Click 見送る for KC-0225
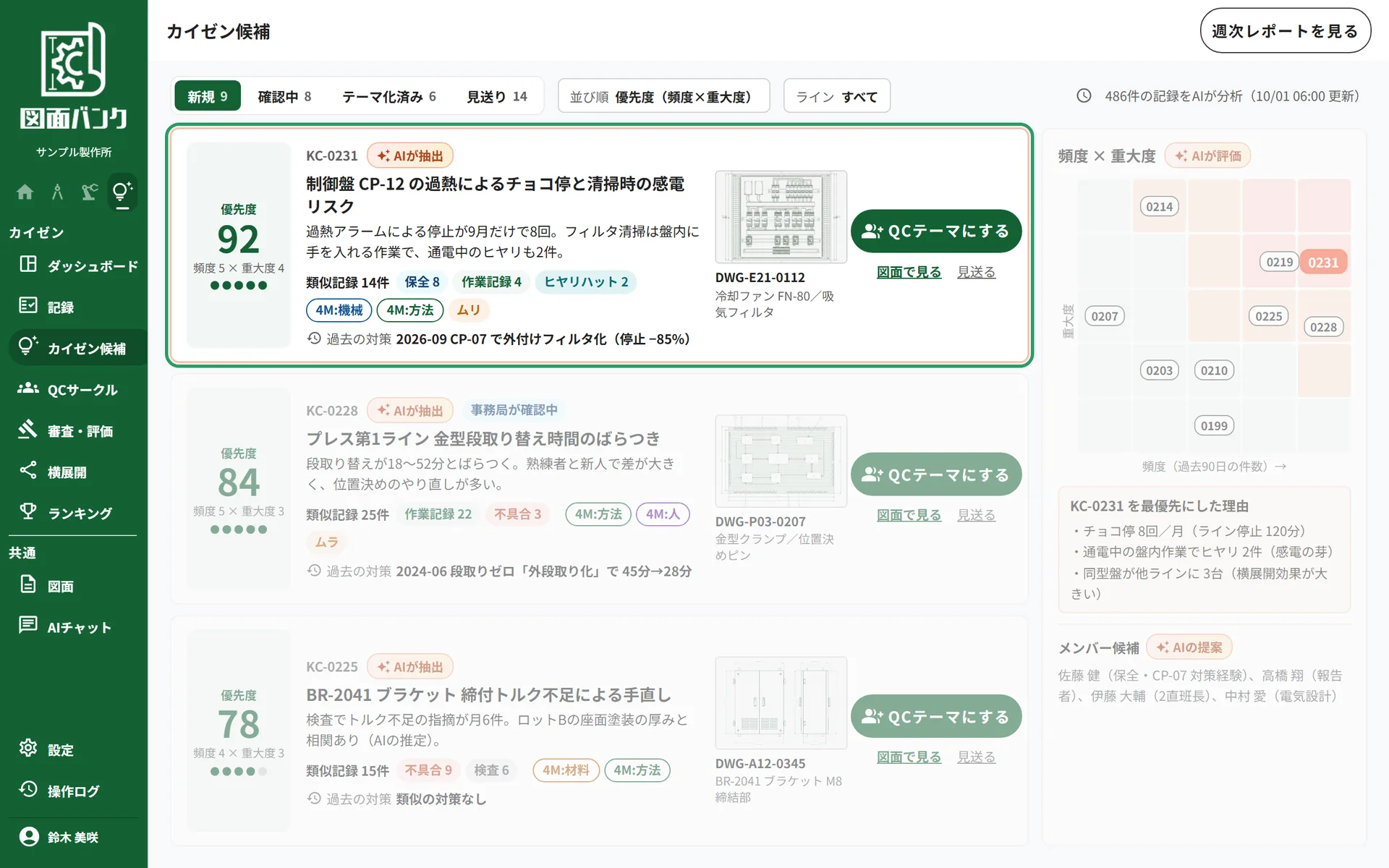Screen dimensions: 1389x868 (x=976, y=757)
